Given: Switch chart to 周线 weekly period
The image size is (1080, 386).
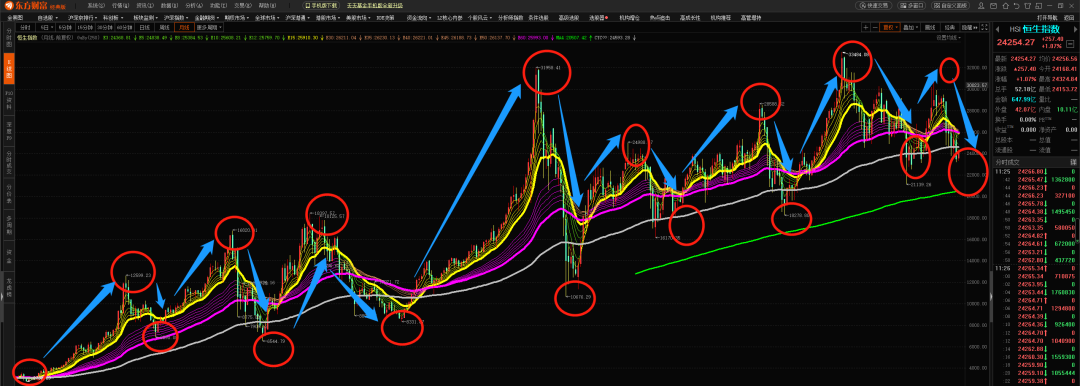Looking at the screenshot, I should tap(165, 28).
